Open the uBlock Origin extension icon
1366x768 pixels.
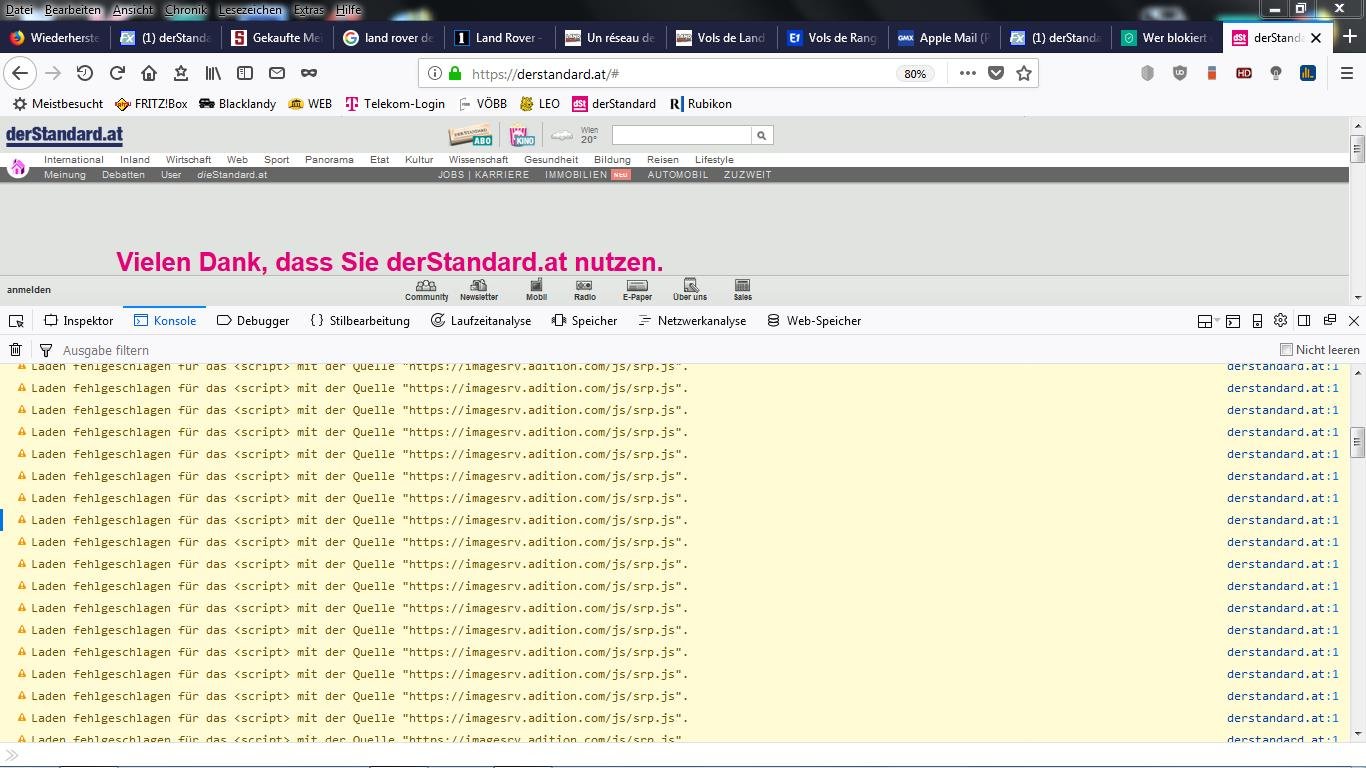pos(1180,73)
